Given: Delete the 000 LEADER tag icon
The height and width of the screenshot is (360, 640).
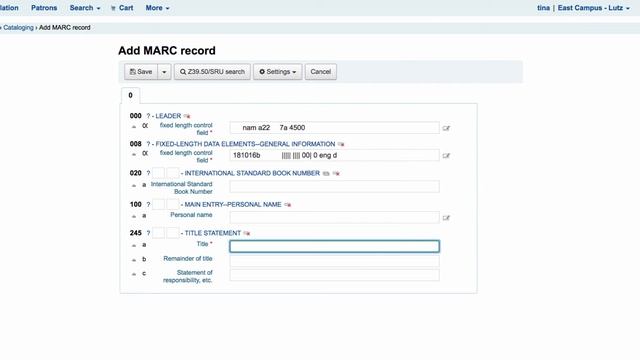Looking at the screenshot, I should (x=187, y=116).
